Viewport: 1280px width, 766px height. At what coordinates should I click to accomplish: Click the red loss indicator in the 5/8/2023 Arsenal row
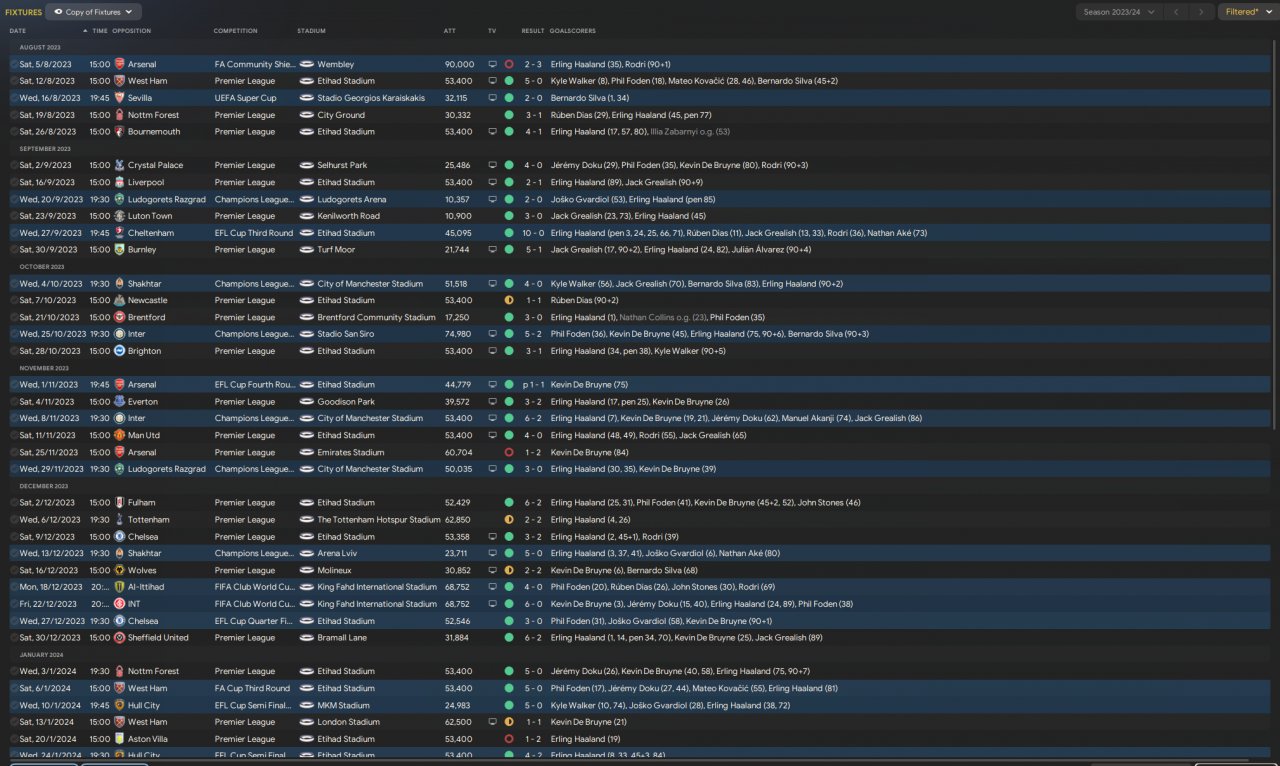(x=509, y=64)
